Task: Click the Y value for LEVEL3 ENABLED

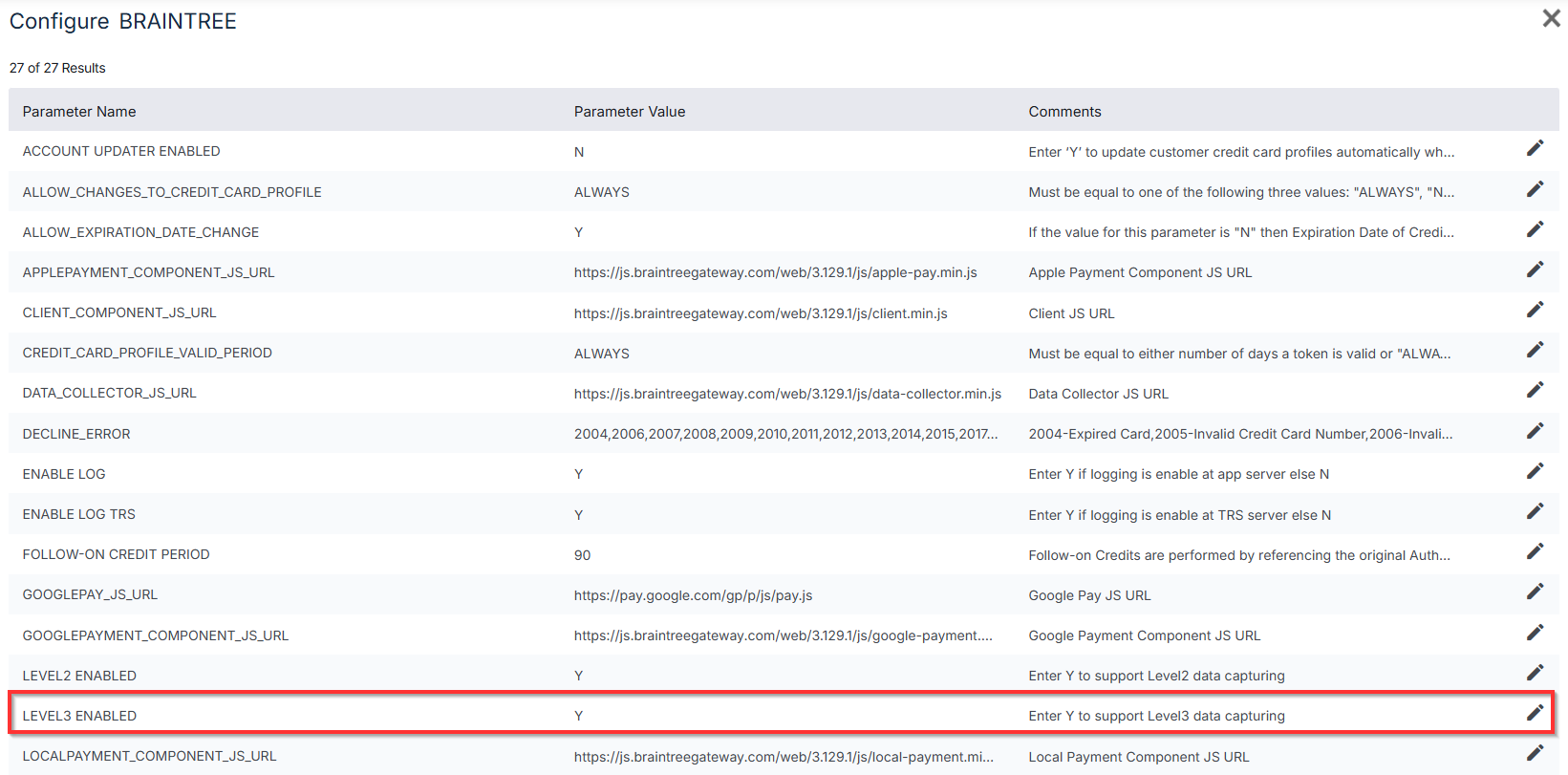Action: [579, 716]
